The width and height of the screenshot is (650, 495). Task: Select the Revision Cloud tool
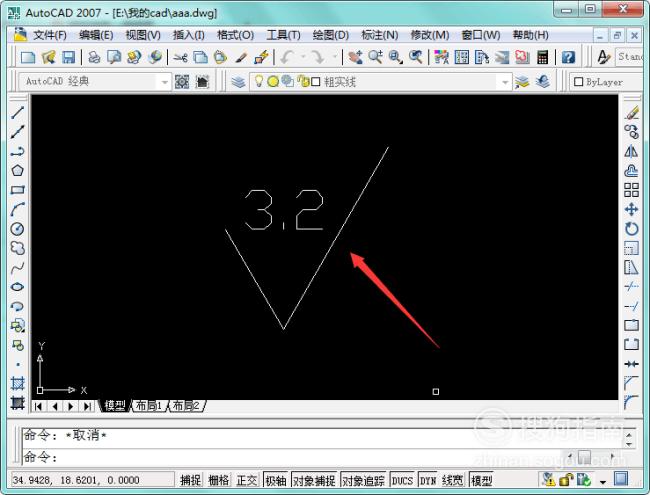tap(17, 248)
